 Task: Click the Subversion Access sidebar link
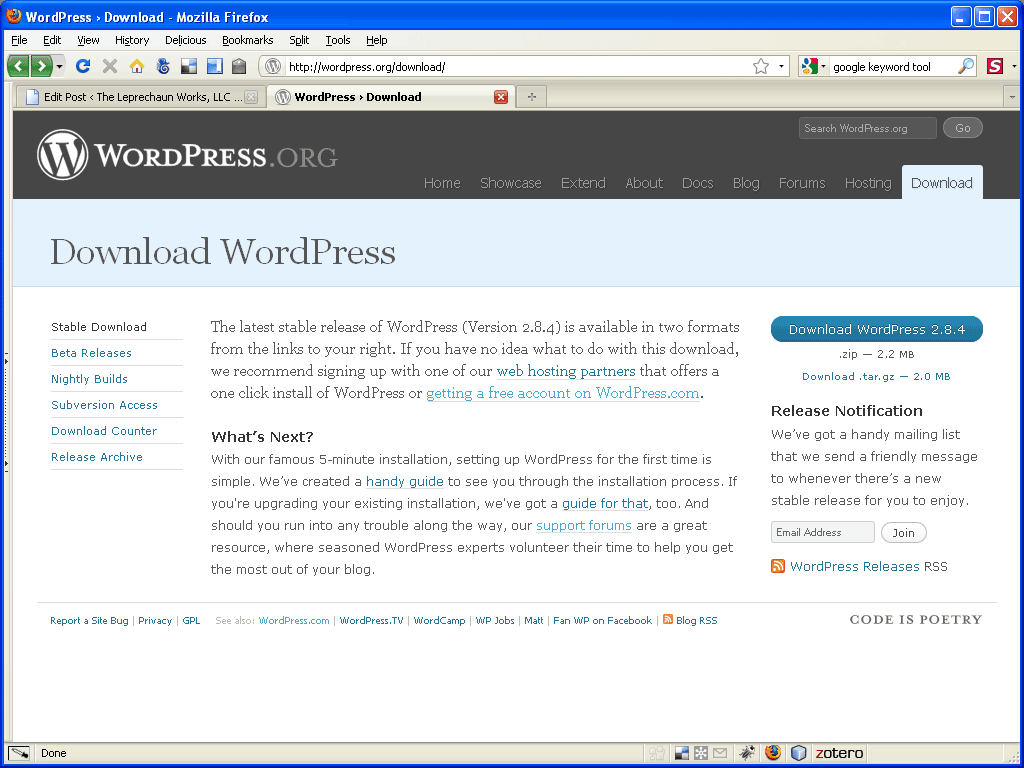tap(104, 405)
